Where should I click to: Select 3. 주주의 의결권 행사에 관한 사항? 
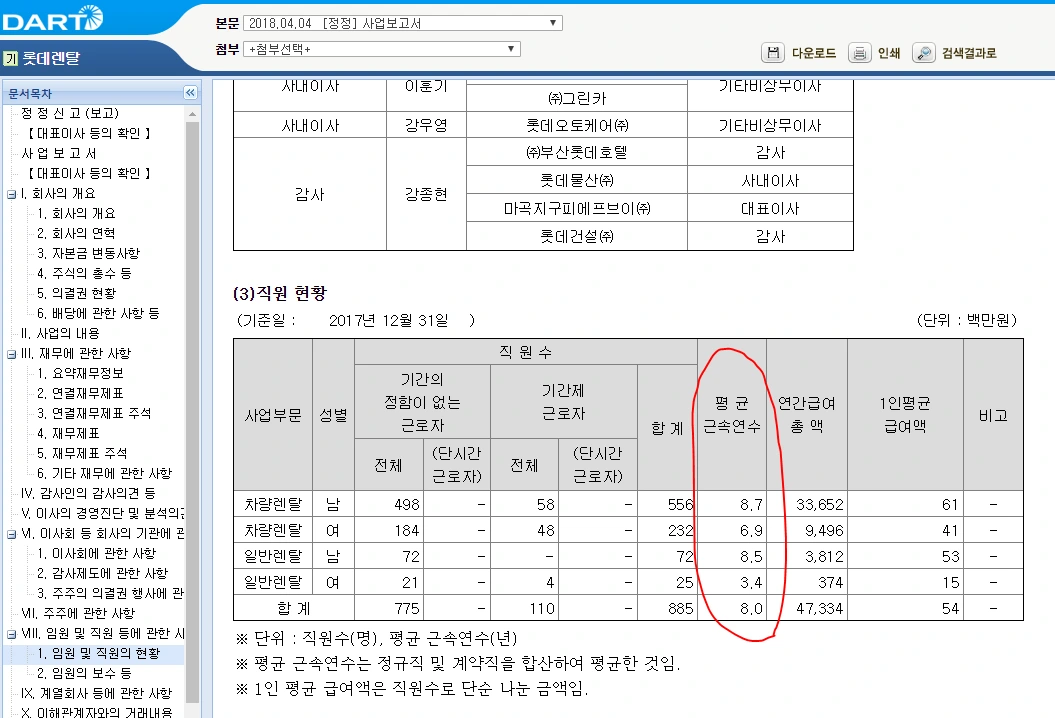click(110, 594)
